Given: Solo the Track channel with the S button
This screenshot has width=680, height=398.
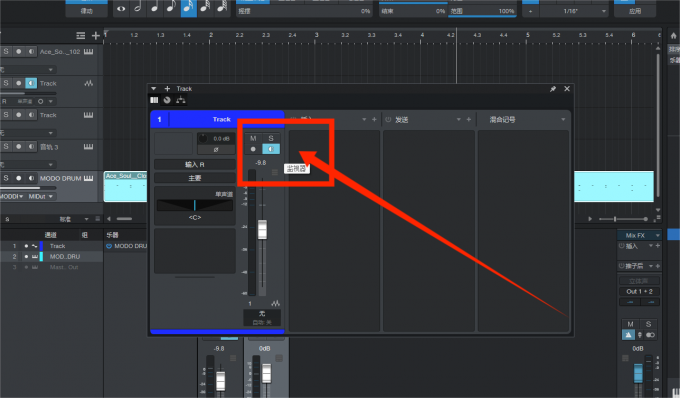Looking at the screenshot, I should tap(271, 138).
